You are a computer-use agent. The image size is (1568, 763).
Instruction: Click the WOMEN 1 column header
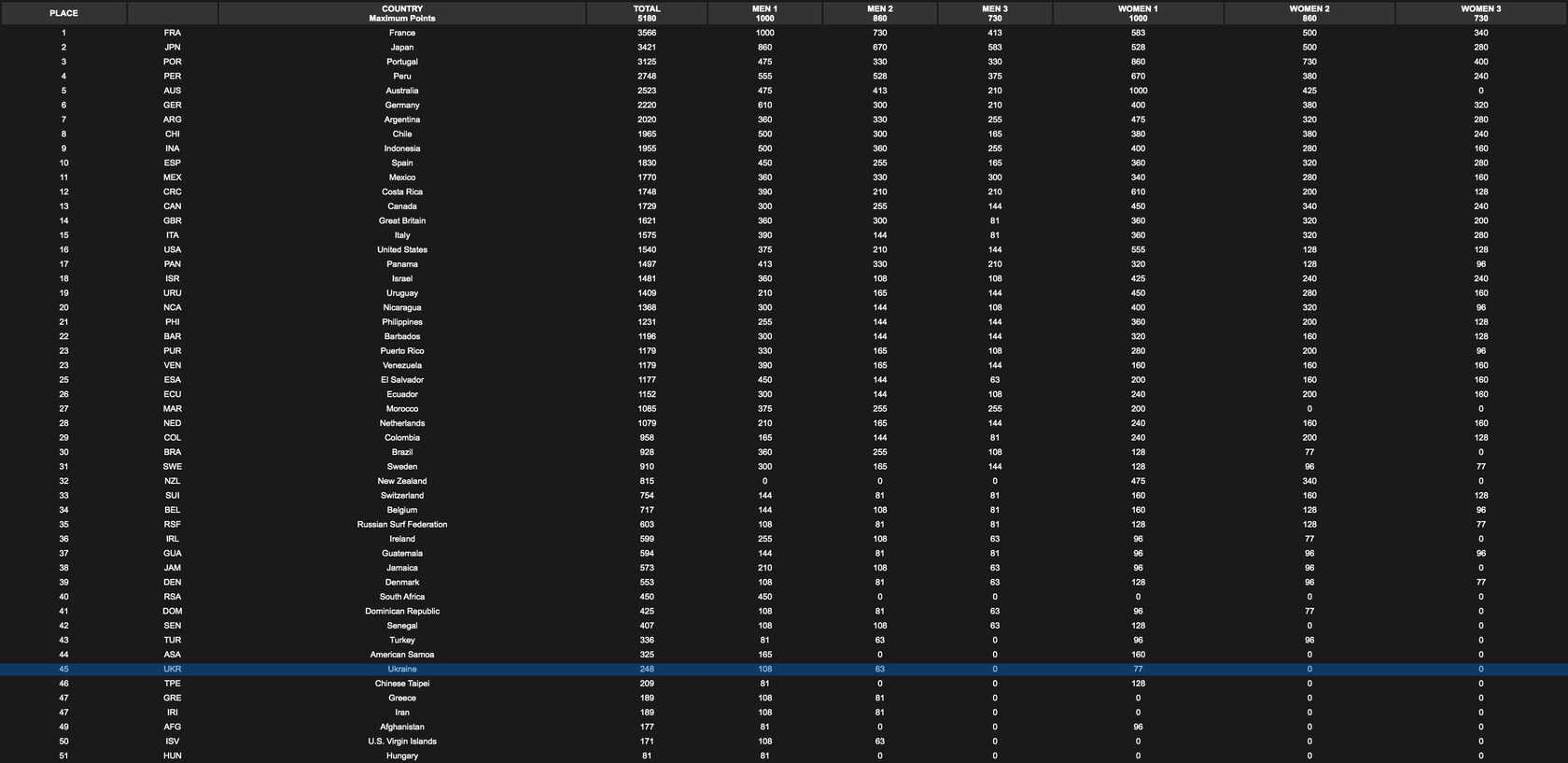[1138, 13]
